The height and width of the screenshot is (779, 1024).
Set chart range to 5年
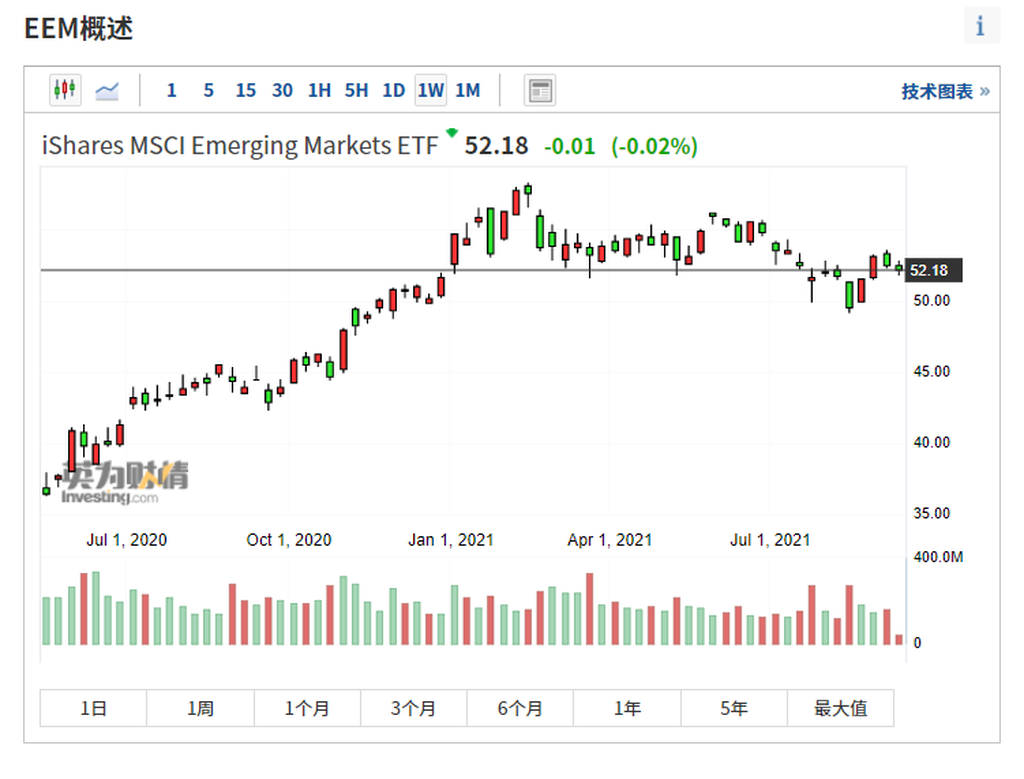coord(734,708)
